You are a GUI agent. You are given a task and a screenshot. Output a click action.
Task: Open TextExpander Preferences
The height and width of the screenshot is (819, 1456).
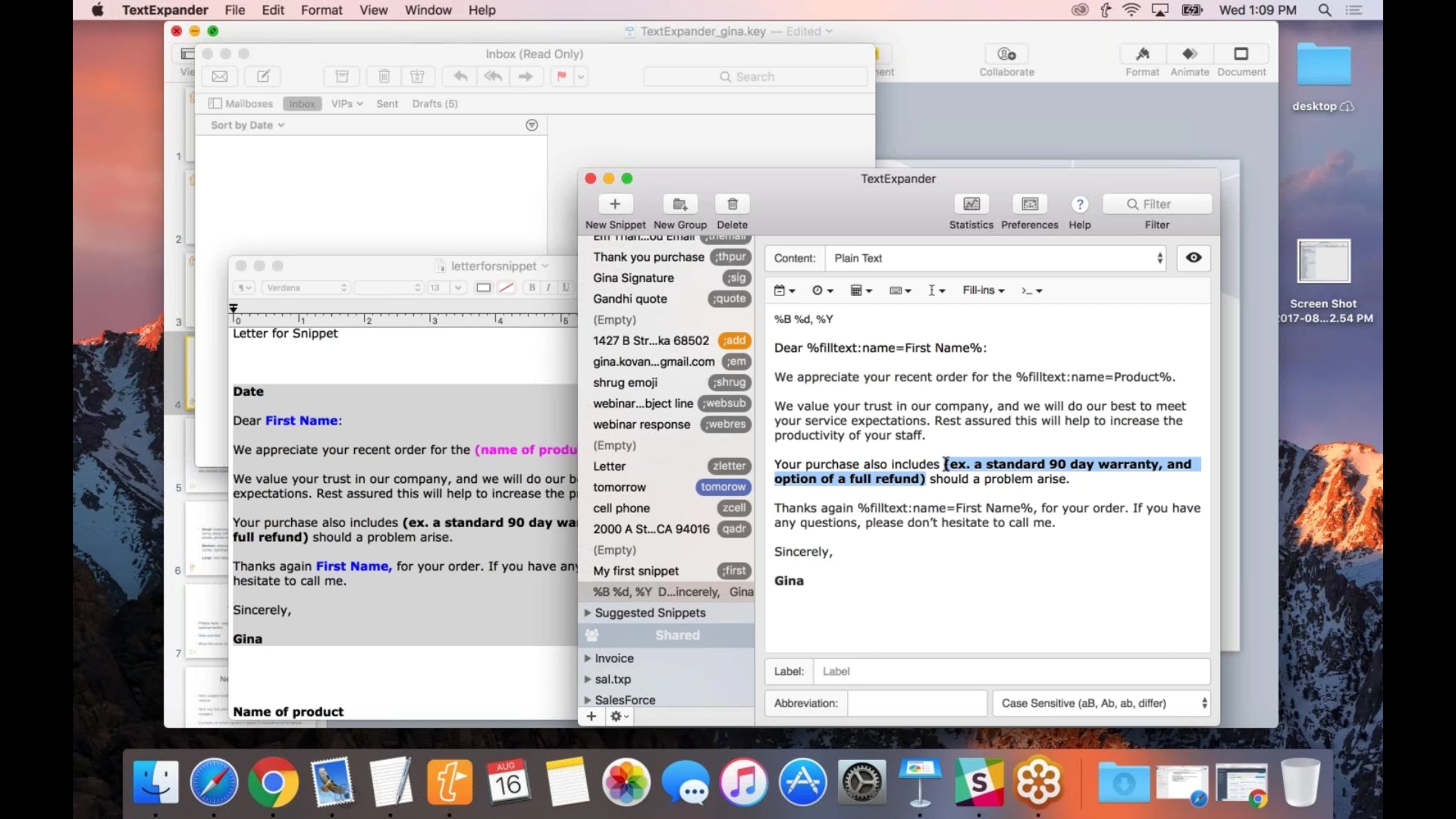(x=1030, y=204)
